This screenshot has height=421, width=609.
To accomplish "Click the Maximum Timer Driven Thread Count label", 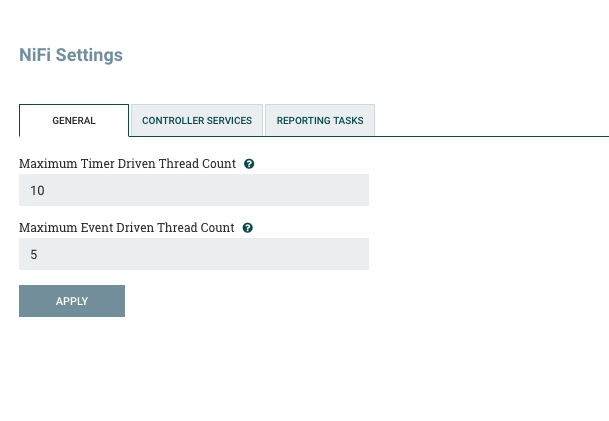I will (x=127, y=163).
